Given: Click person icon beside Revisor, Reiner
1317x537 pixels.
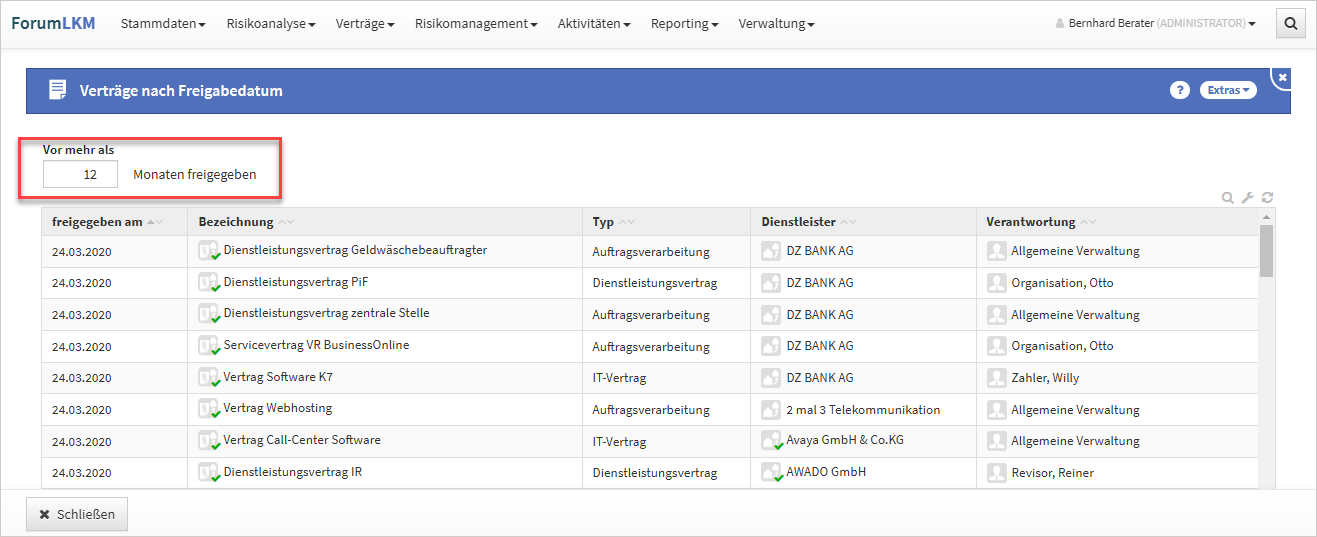Looking at the screenshot, I should pyautogui.click(x=996, y=472).
